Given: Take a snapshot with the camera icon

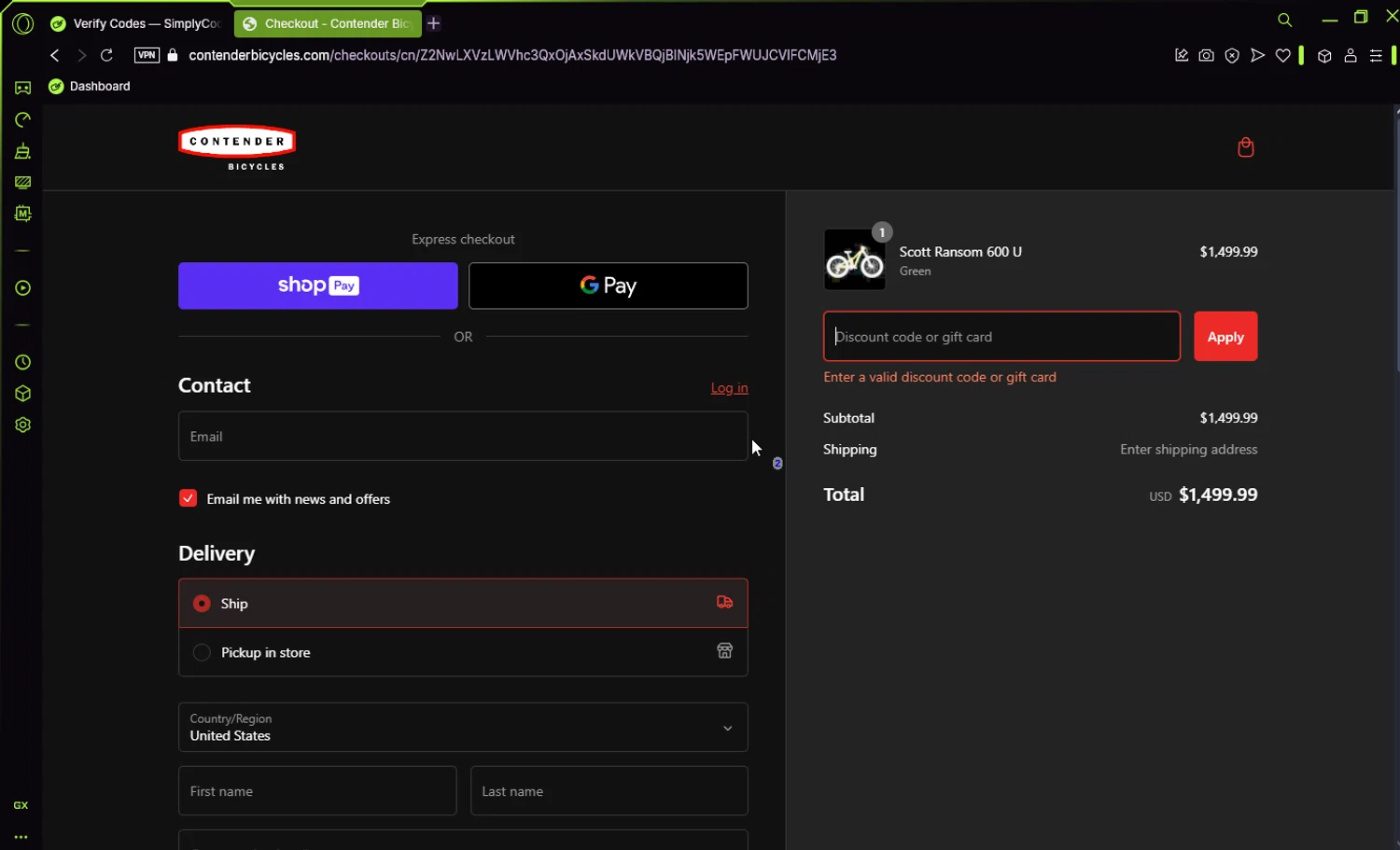Looking at the screenshot, I should click(1207, 56).
